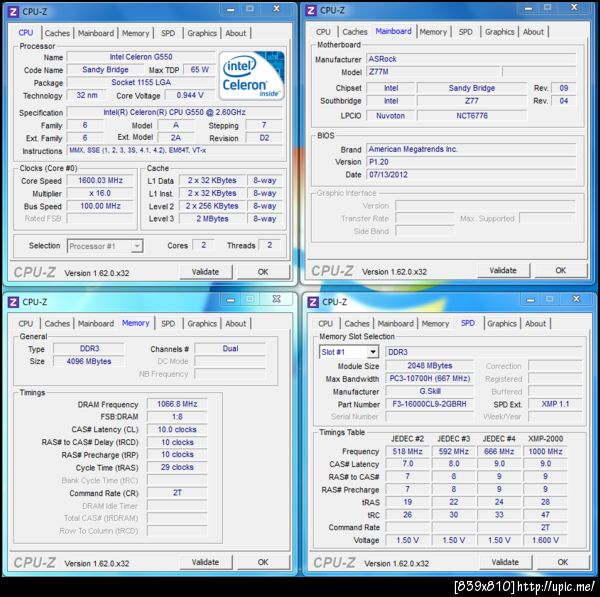Close the Memory tab window

click(x=277, y=299)
